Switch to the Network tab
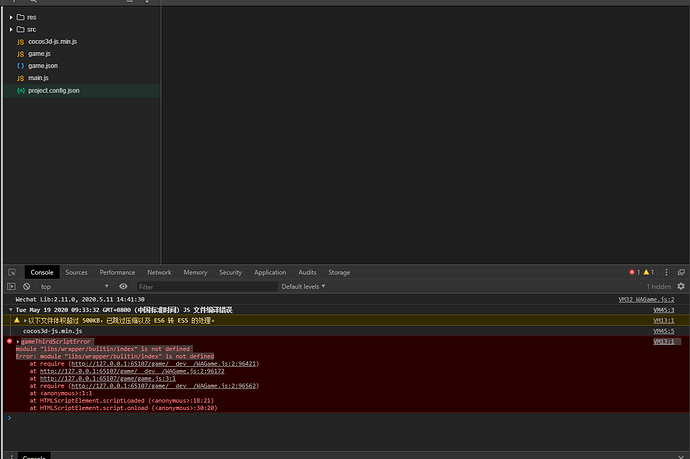Image resolution: width=690 pixels, height=459 pixels. (x=159, y=272)
